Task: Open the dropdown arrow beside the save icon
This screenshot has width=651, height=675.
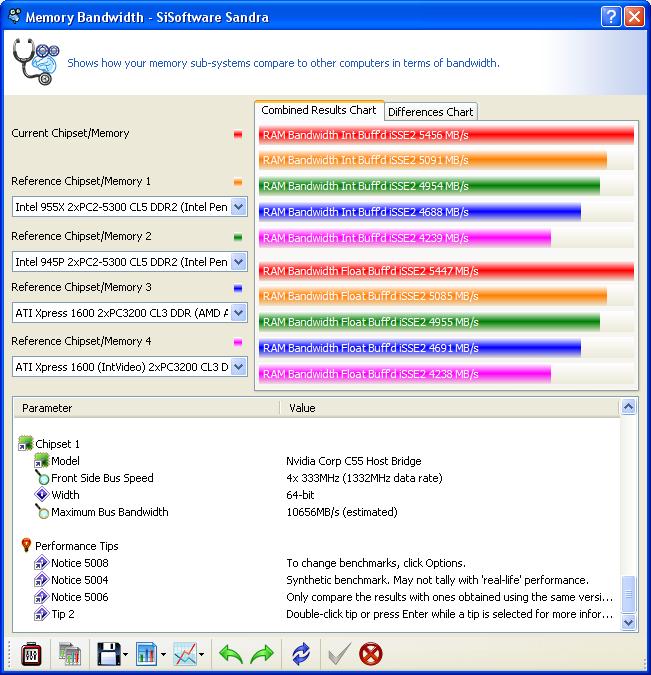Action: pos(125,655)
